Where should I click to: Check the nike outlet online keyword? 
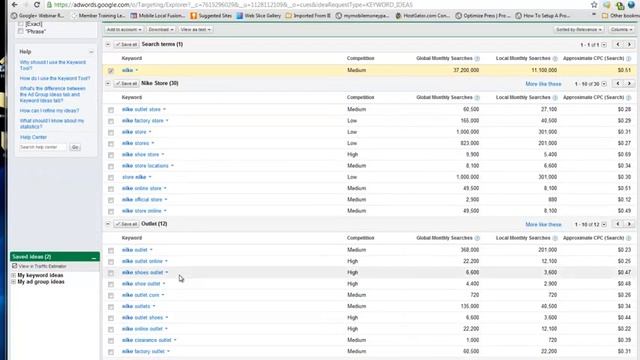tap(111, 262)
